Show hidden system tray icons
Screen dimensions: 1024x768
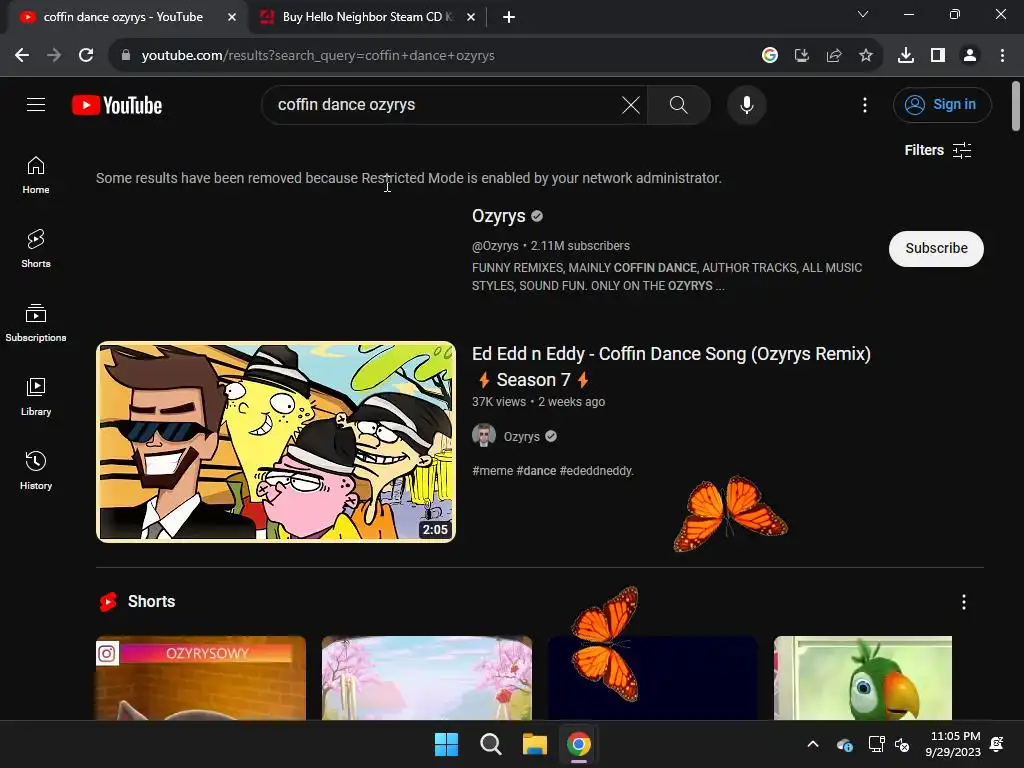click(813, 744)
